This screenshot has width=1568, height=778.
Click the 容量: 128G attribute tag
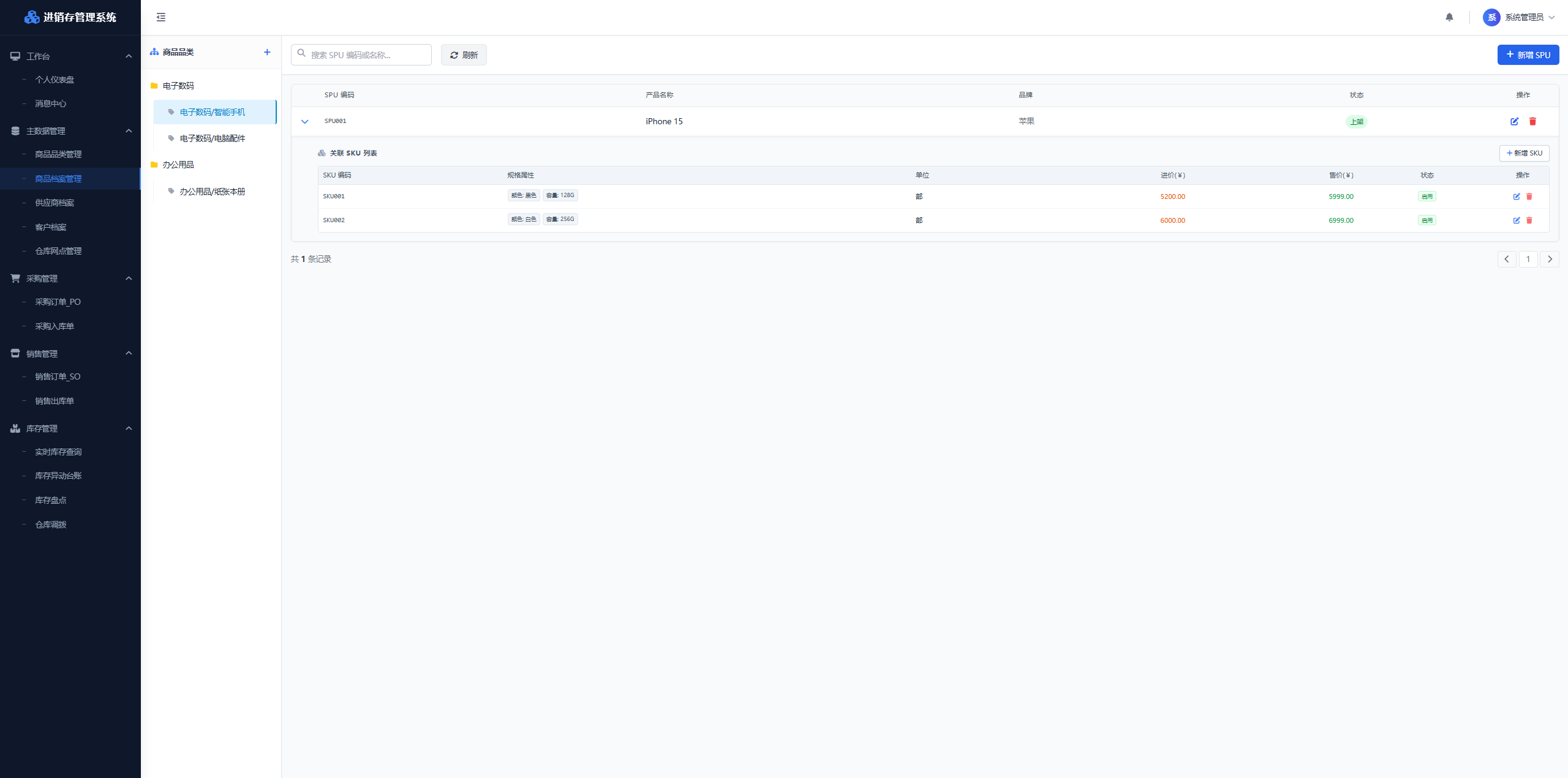(560, 195)
